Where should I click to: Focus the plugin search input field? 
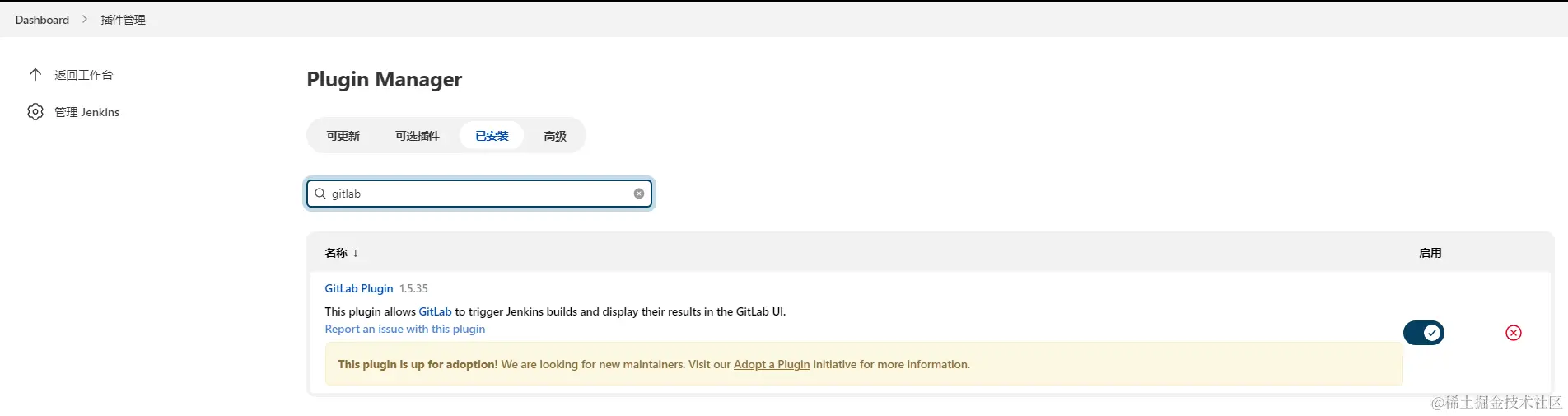pos(478,194)
